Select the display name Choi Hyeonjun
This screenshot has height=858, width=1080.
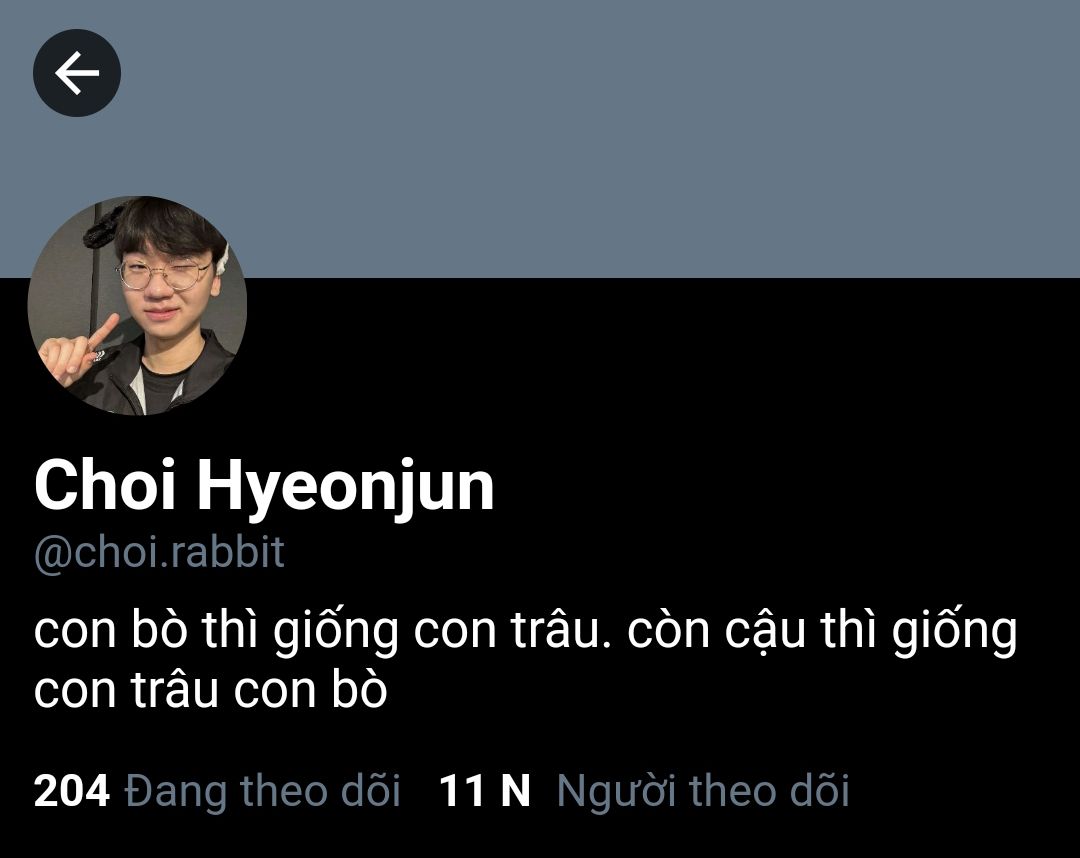pyautogui.click(x=264, y=485)
